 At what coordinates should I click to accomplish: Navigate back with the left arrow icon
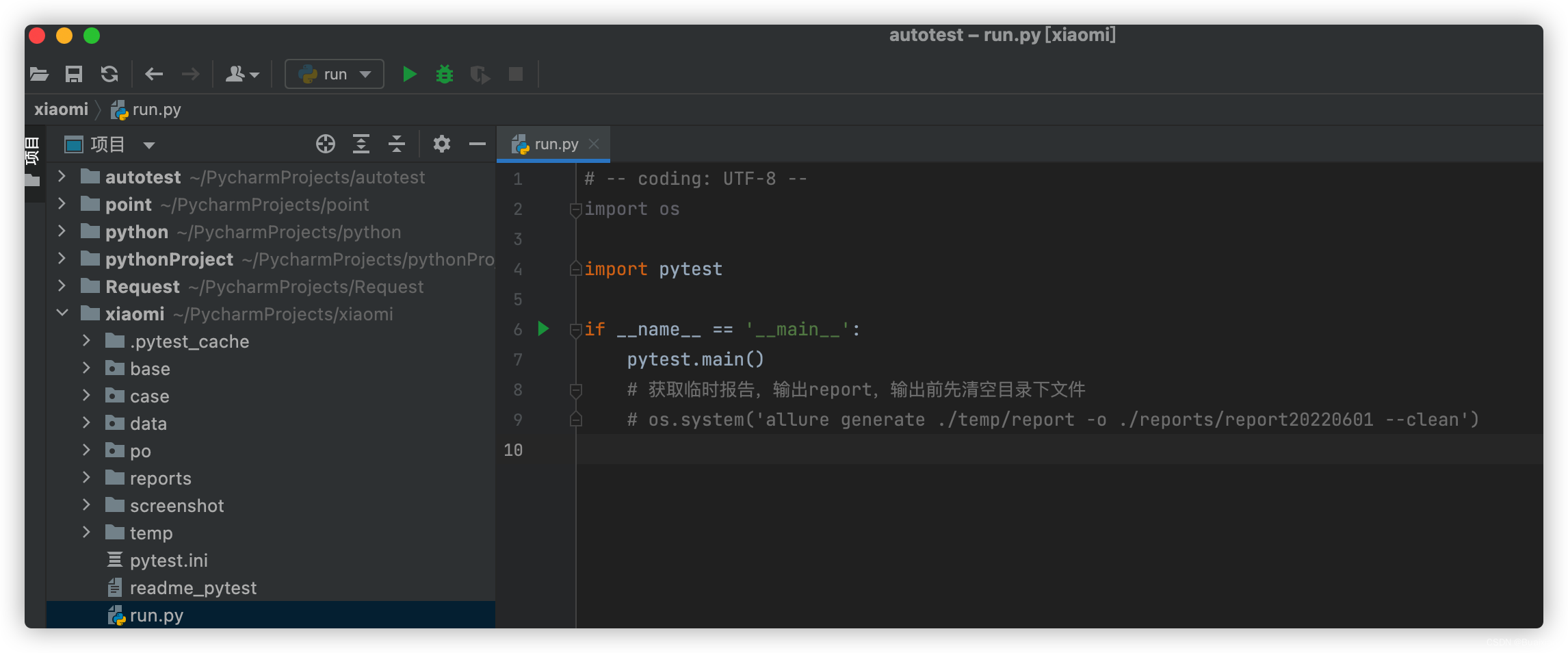154,74
